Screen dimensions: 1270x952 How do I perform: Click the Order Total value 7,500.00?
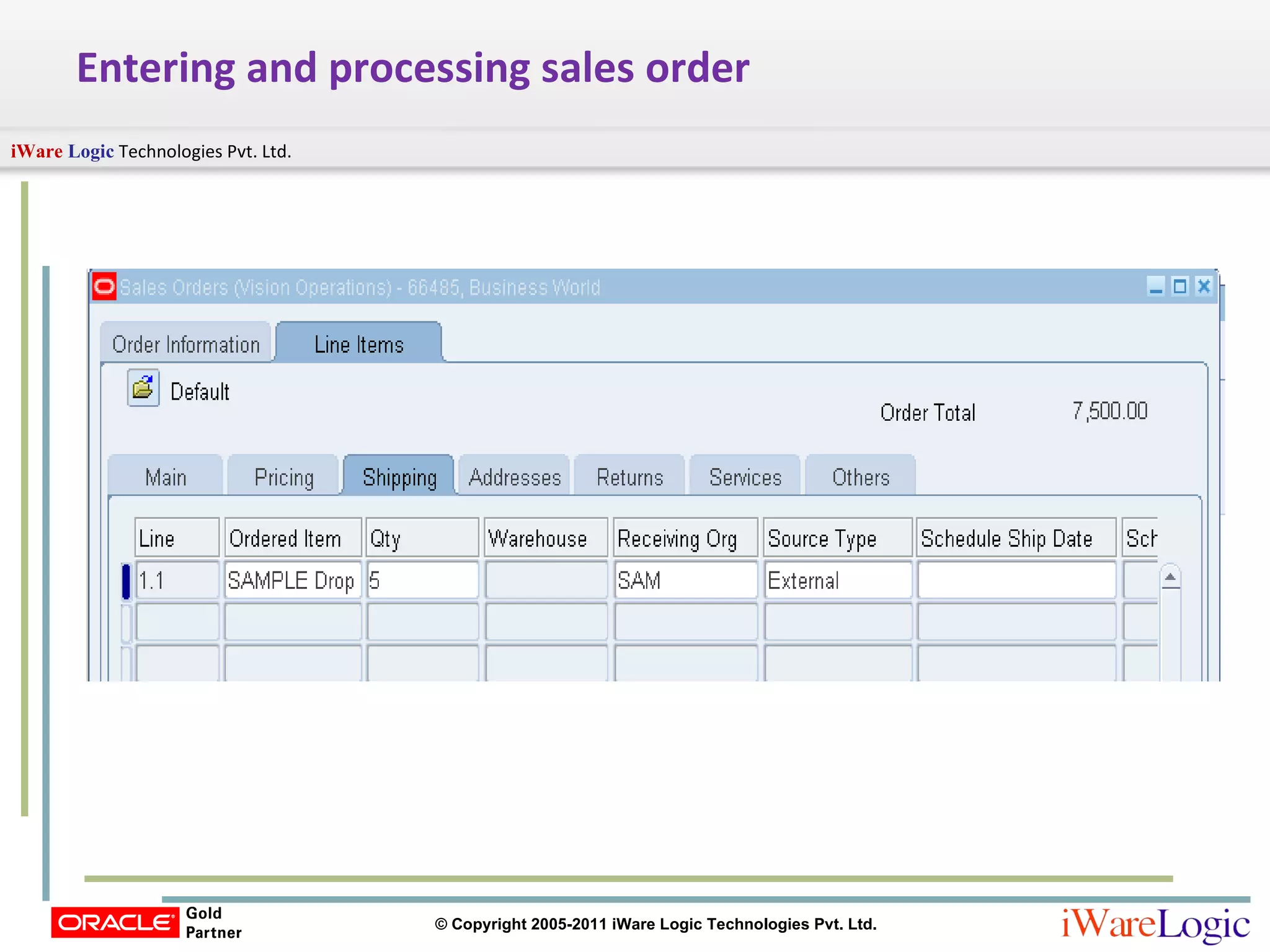[x=1110, y=411]
